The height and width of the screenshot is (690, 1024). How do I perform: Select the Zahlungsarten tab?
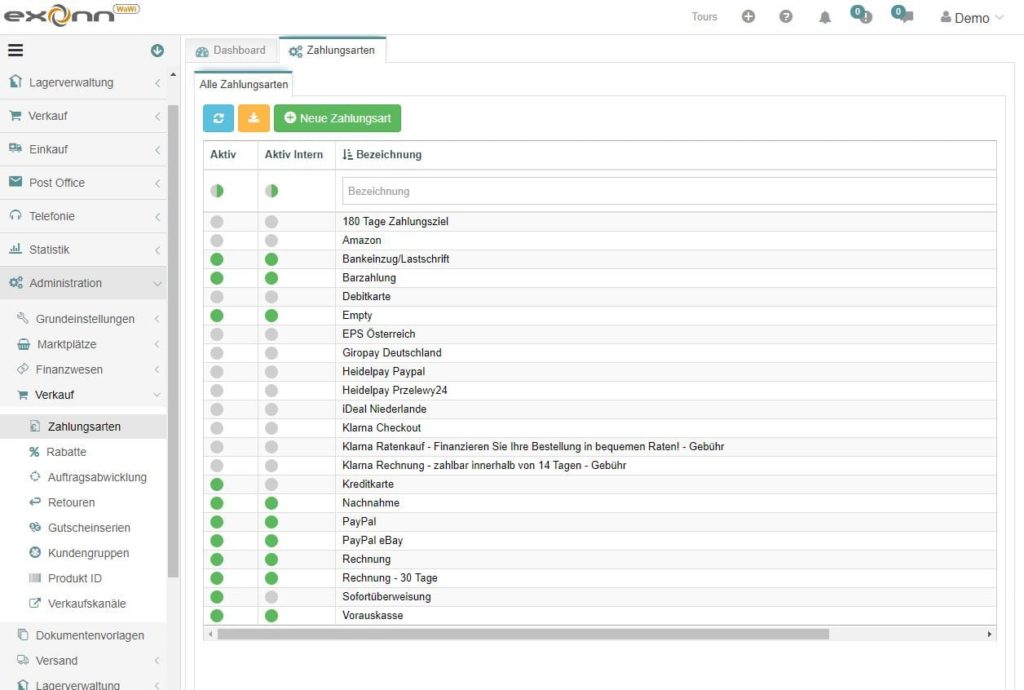pyautogui.click(x=332, y=50)
